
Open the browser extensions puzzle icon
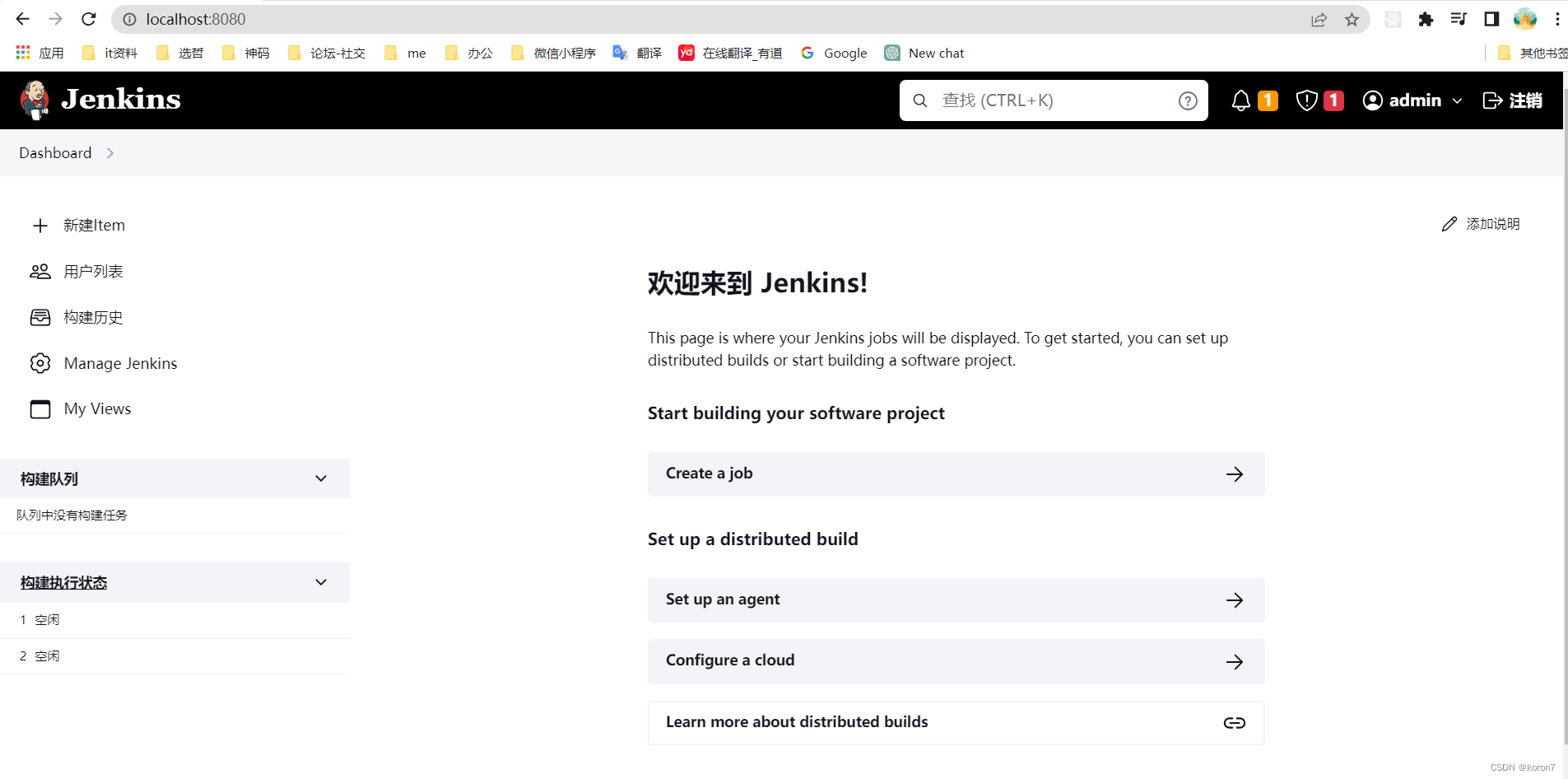(1426, 20)
